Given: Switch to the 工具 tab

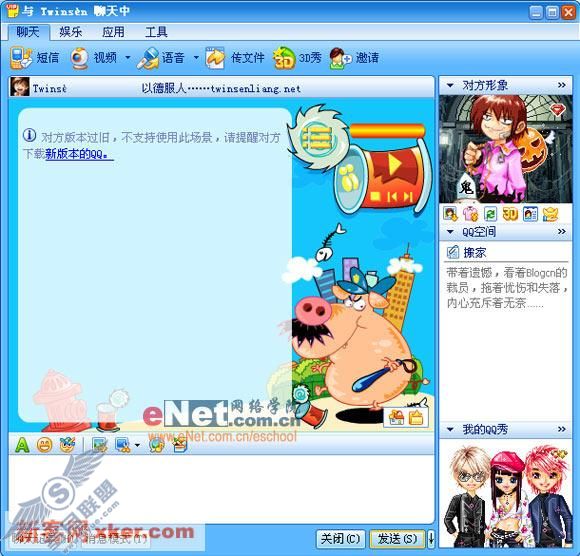Looking at the screenshot, I should point(156,32).
